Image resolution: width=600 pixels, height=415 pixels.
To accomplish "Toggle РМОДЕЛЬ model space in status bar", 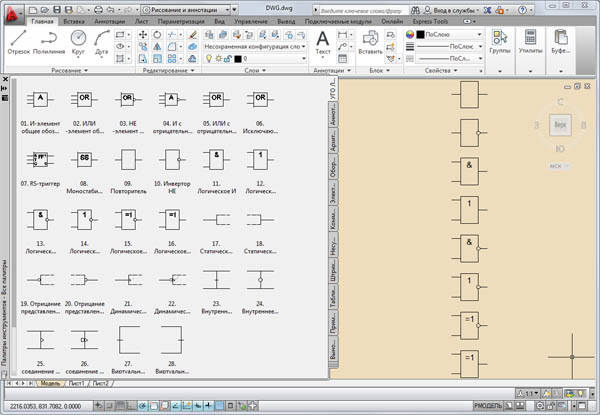I will (487, 406).
